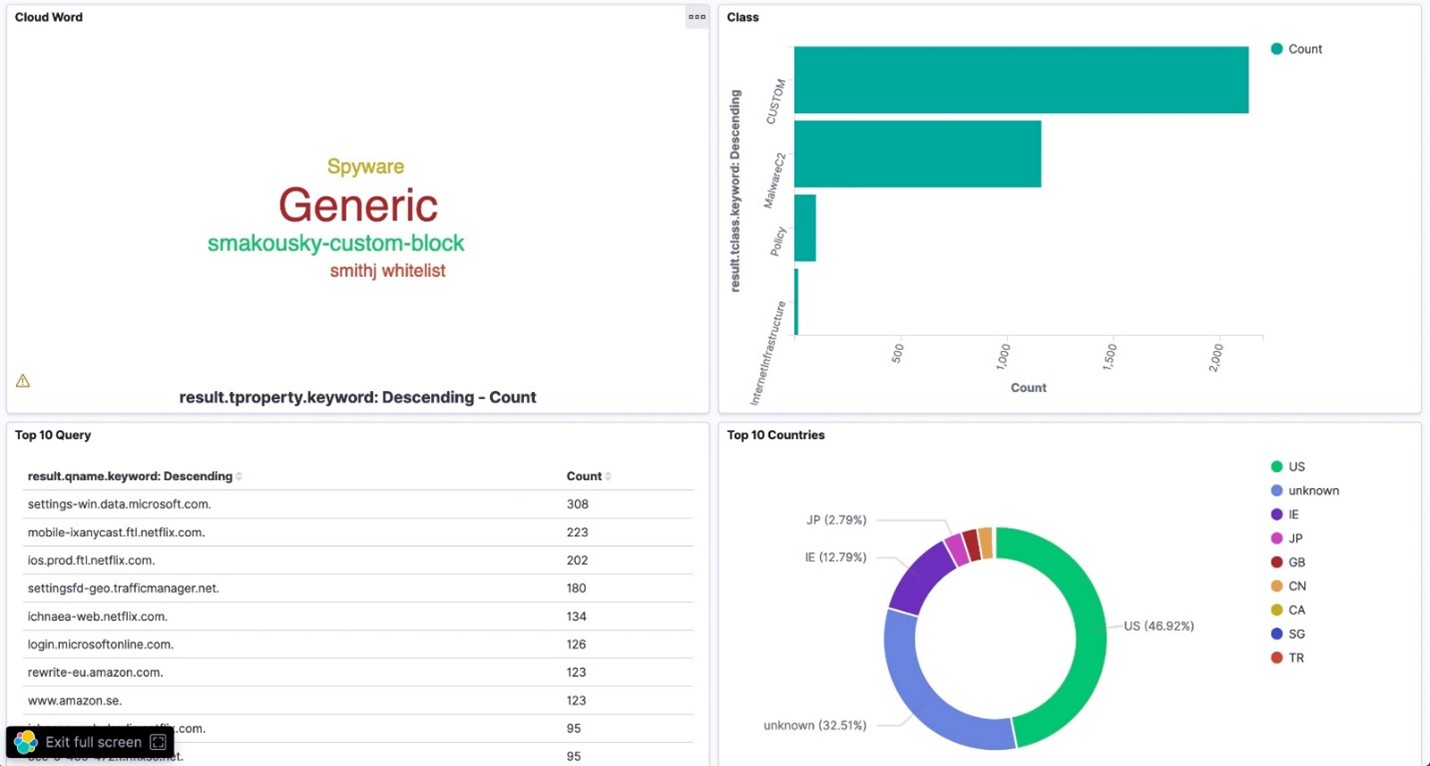The image size is (1430, 766).
Task: Click the CUSTOM bar in Class chart
Action: pos(1020,80)
